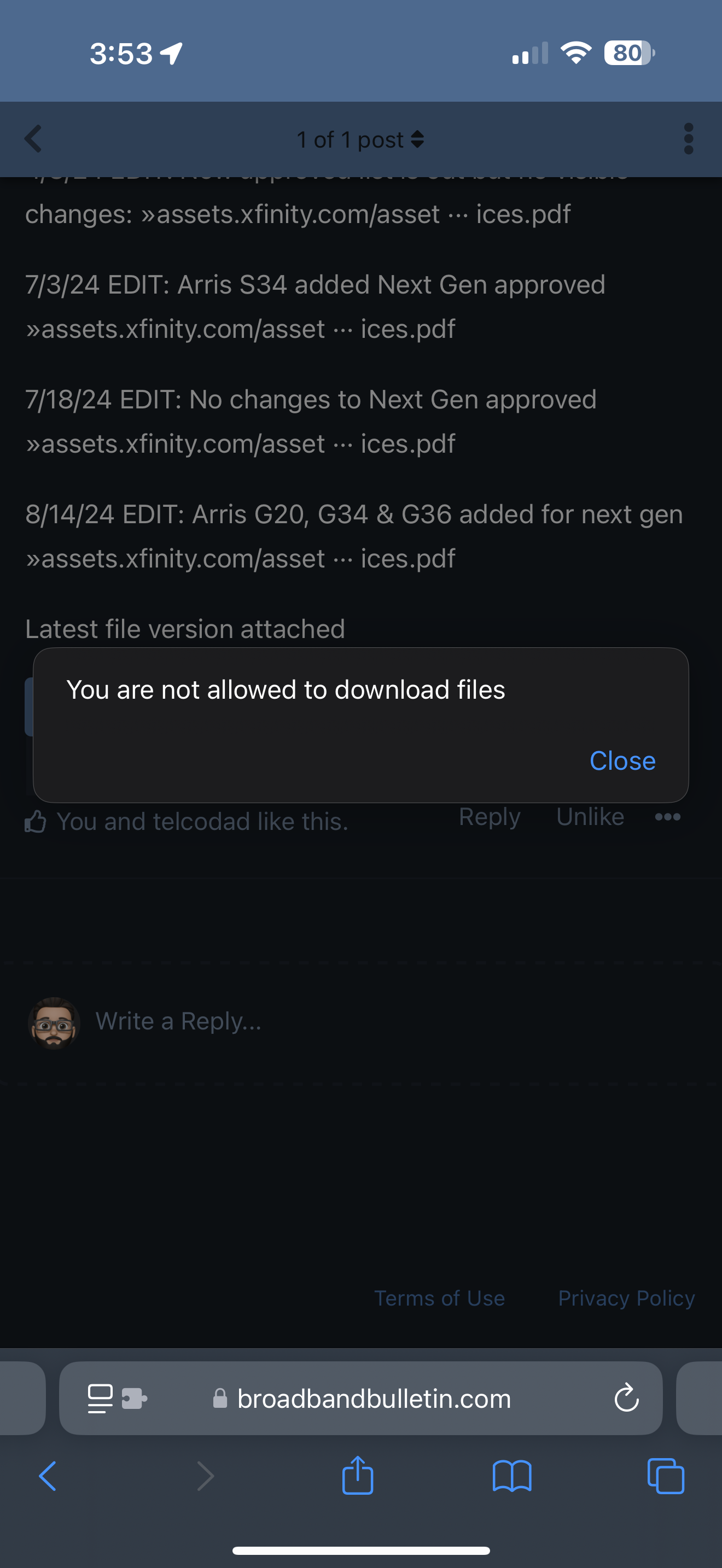This screenshot has width=722, height=1568.
Task: Show all Safari tabs
Action: 666,1476
